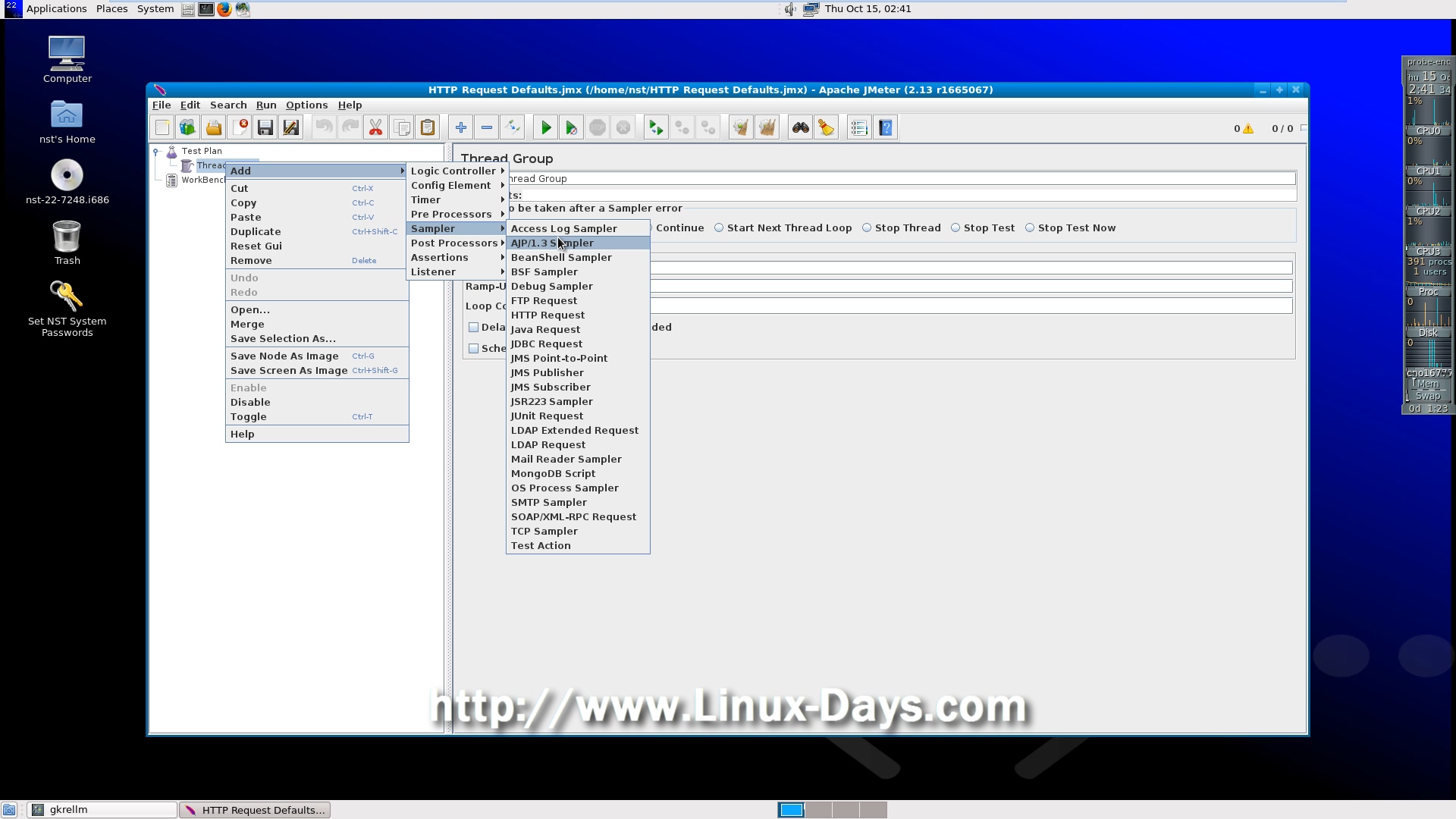Image resolution: width=1456 pixels, height=819 pixels.
Task: Select Debug Sampler from the list
Action: pos(578,287)
